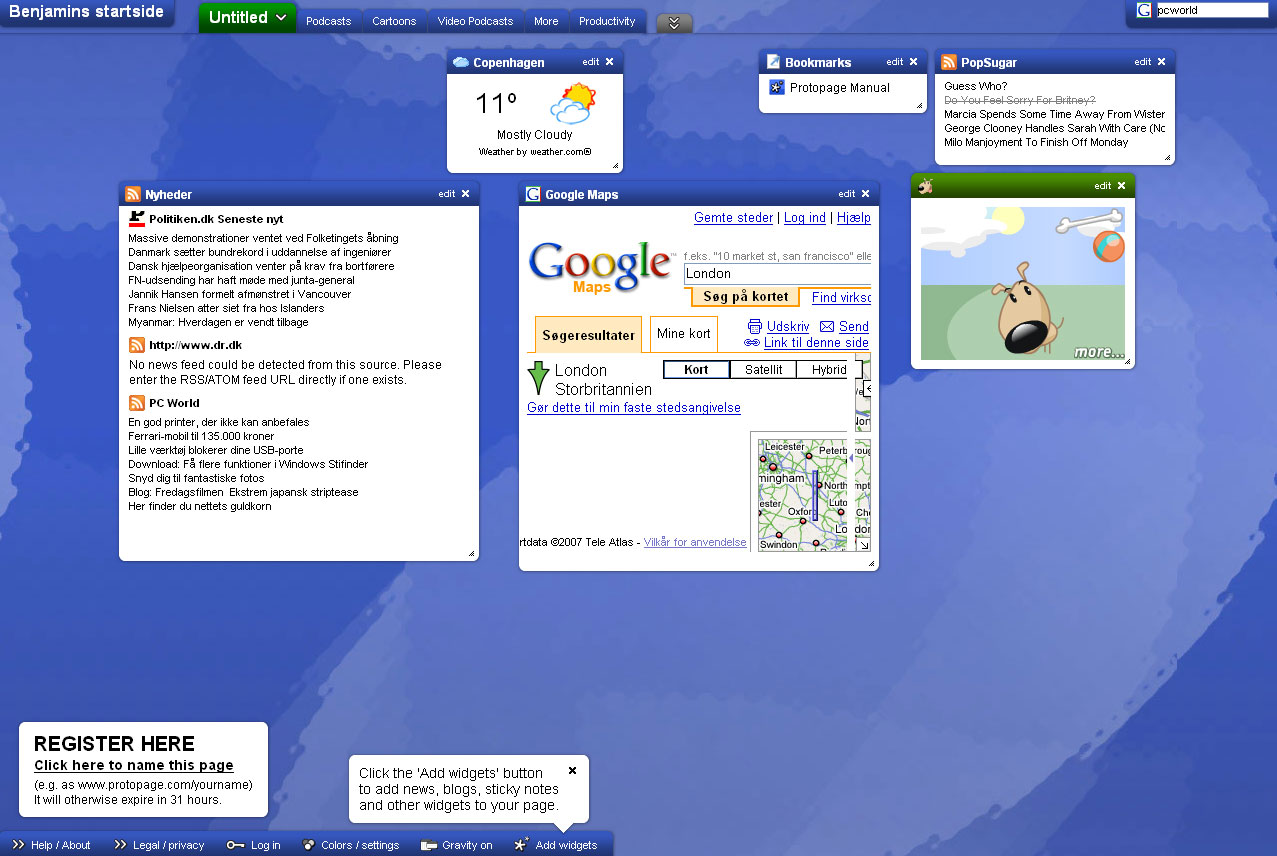Click the Log ind link in Google Maps
Image resolution: width=1277 pixels, height=856 pixels.
805,218
